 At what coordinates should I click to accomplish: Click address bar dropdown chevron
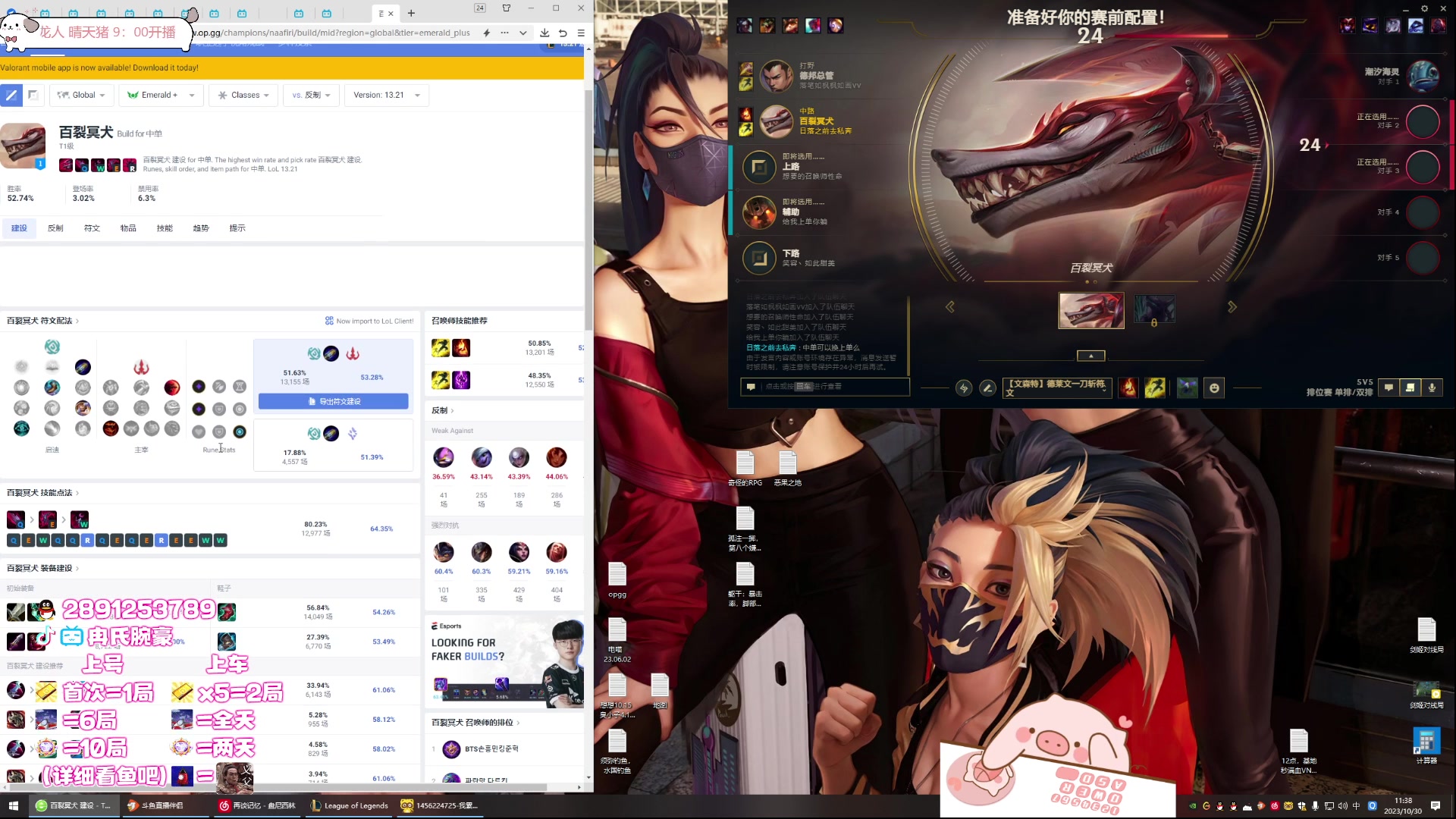[x=522, y=33]
